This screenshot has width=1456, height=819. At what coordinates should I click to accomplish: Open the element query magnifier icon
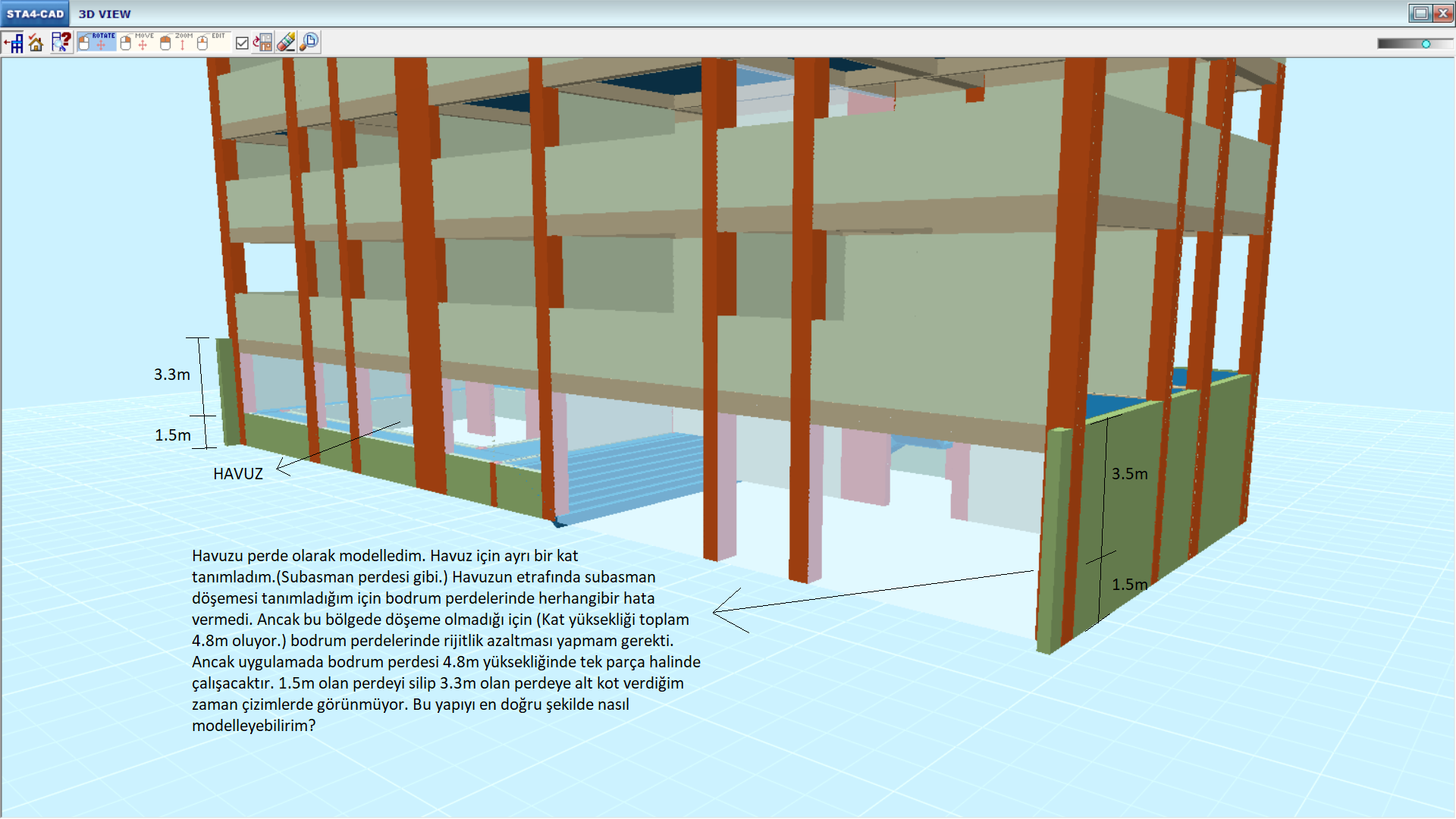61,42
